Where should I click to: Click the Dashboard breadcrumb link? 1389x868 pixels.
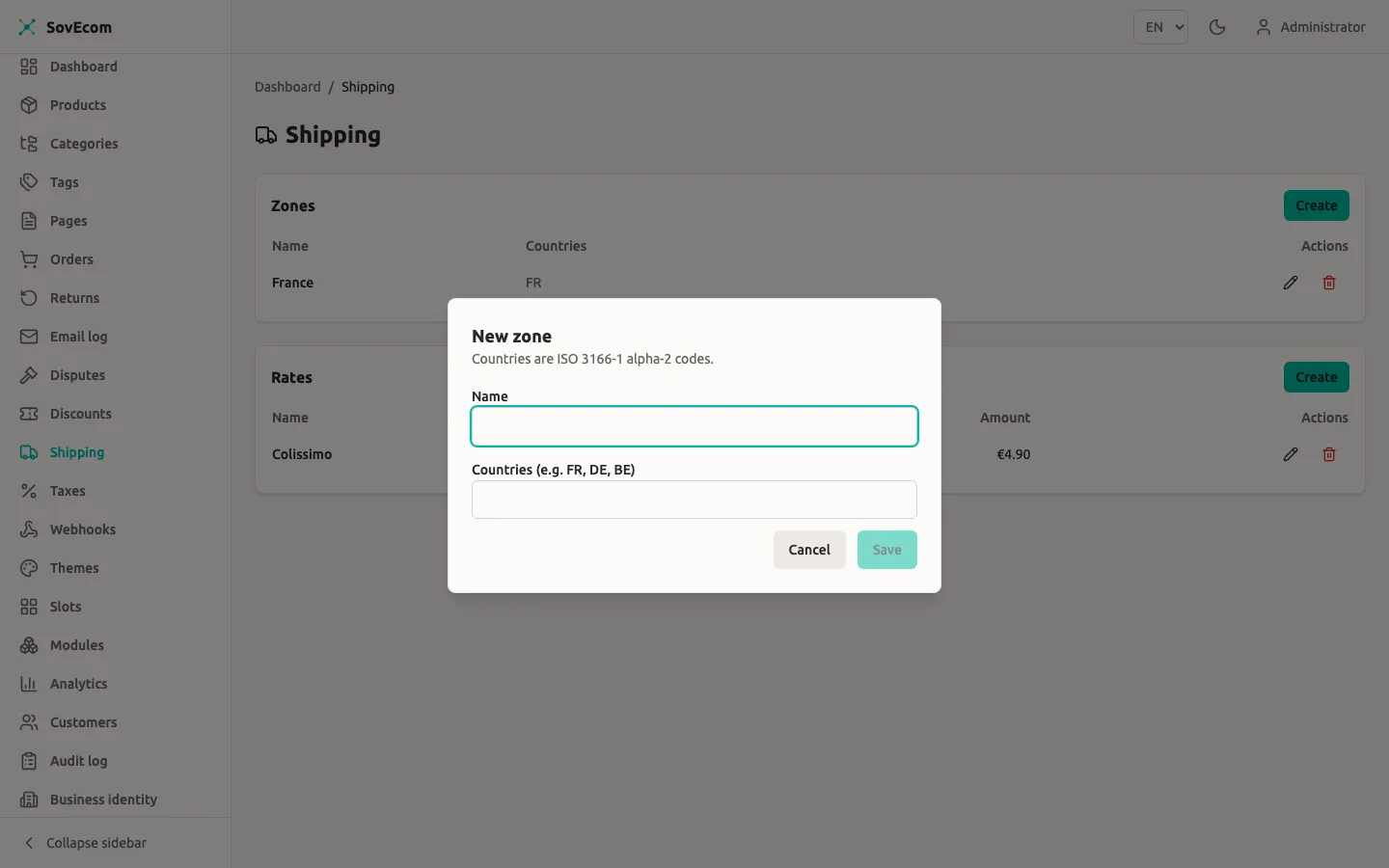(x=287, y=87)
